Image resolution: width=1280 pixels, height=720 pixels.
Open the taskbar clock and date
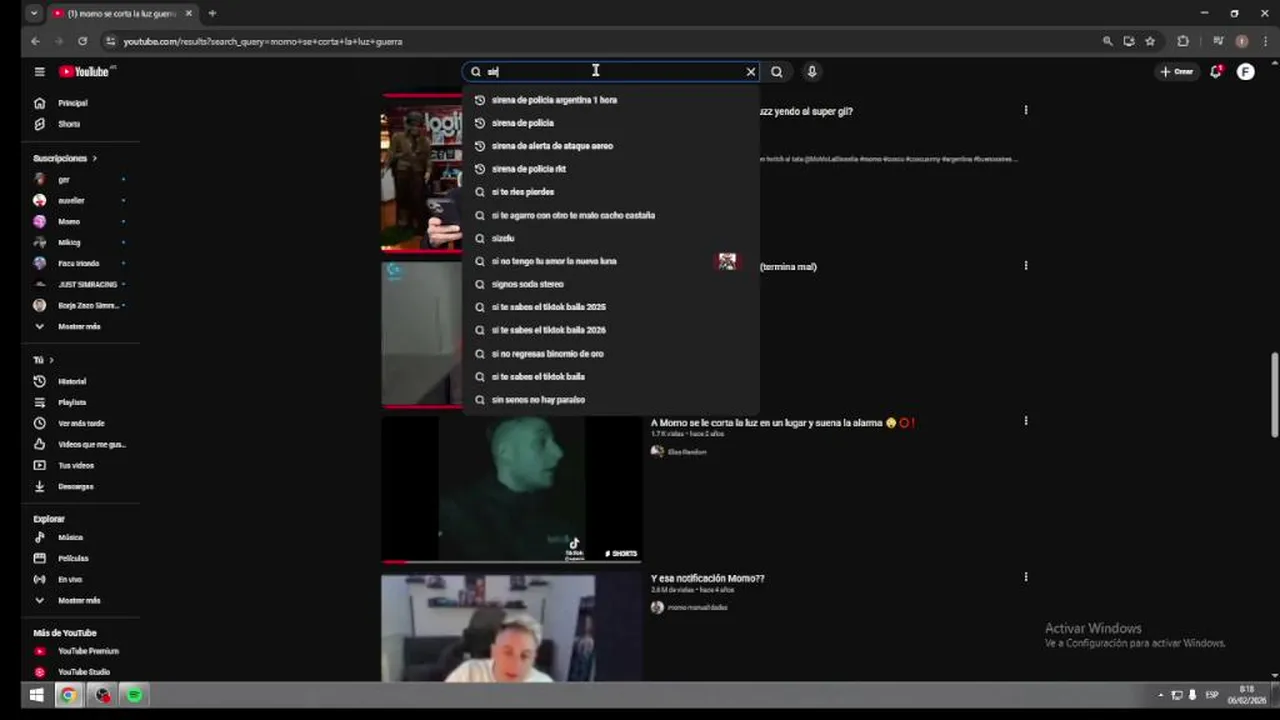[x=1246, y=695]
